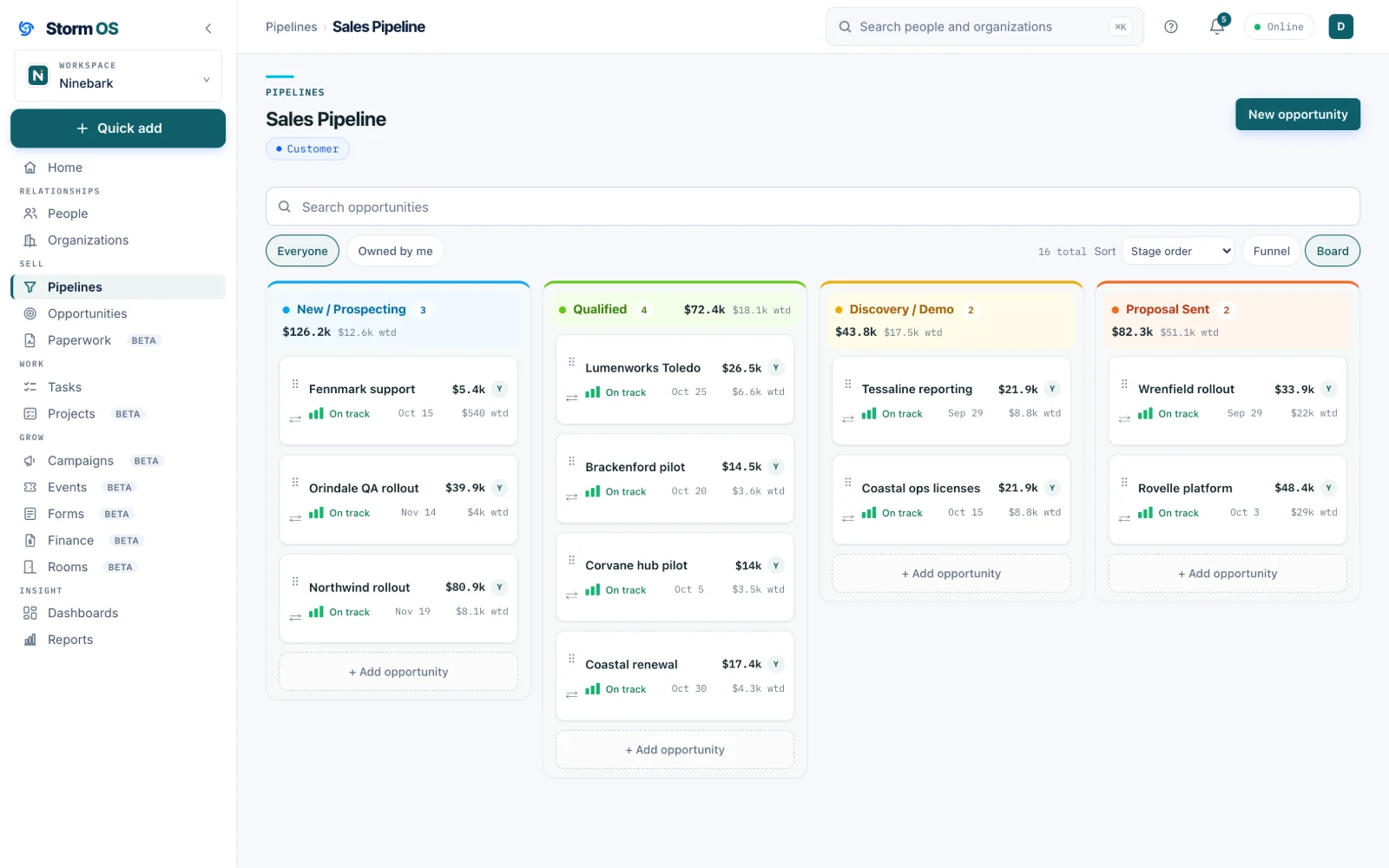Open the notifications bell
Viewport: 1389px width, 868px height.
click(1217, 27)
